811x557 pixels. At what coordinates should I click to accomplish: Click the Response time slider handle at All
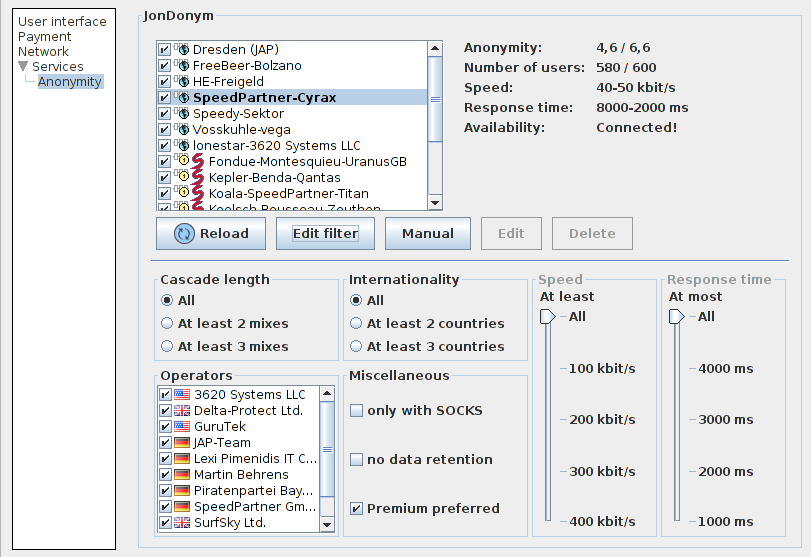[676, 317]
